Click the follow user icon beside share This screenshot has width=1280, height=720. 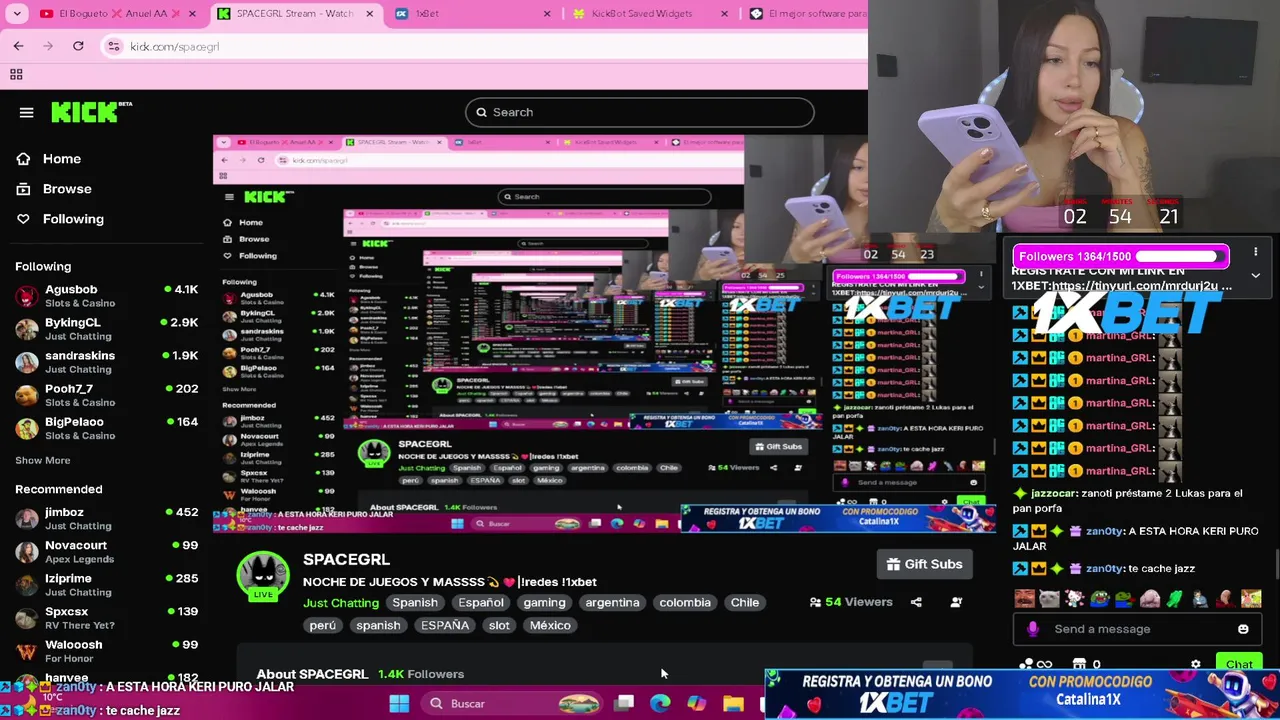coord(956,602)
